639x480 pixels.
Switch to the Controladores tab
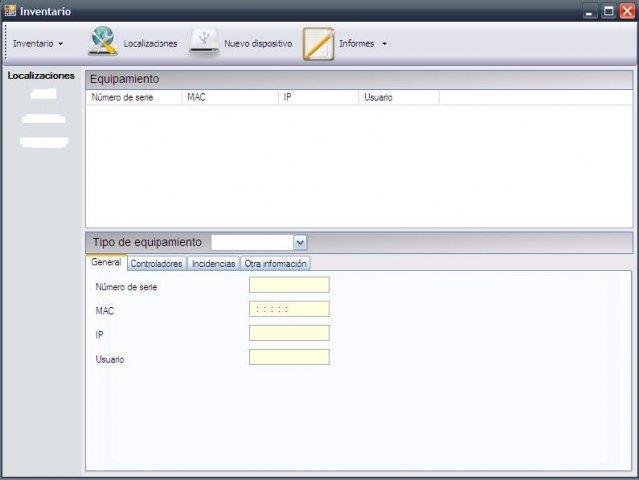pyautogui.click(x=156, y=264)
